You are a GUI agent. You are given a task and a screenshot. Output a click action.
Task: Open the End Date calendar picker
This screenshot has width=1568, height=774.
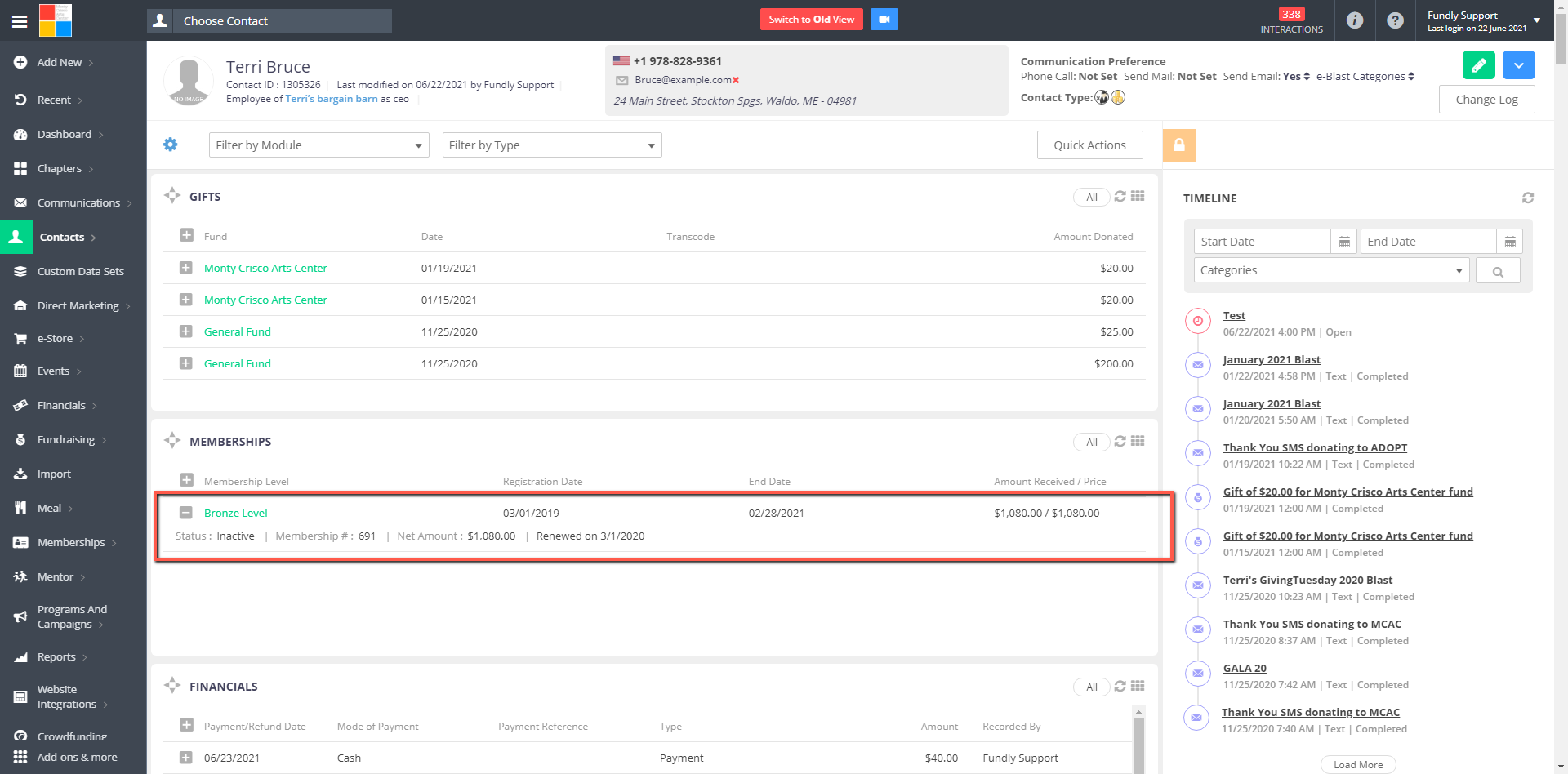click(x=1510, y=242)
